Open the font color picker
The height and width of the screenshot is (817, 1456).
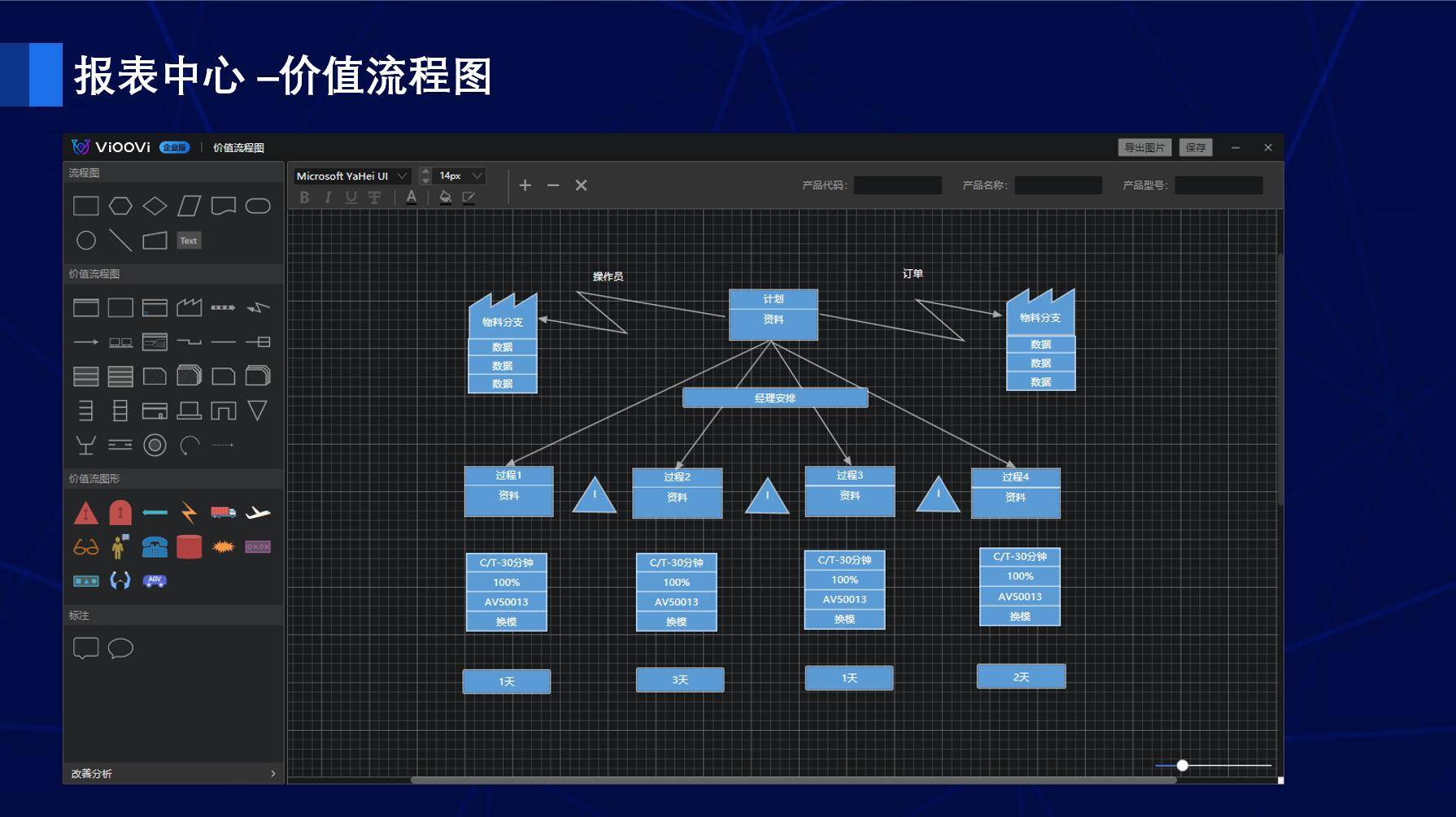(x=412, y=197)
